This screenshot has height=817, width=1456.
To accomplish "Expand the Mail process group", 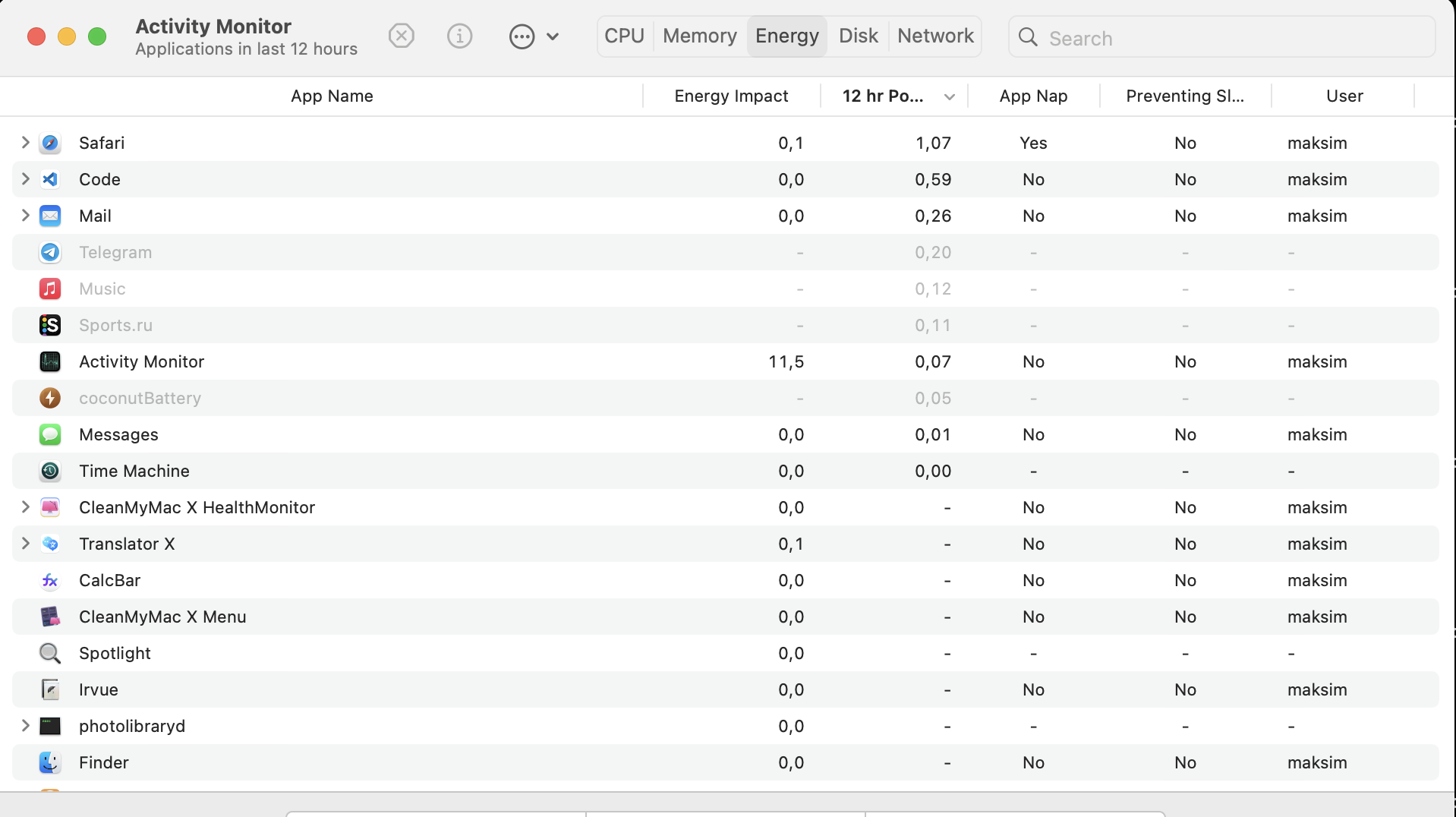I will pos(25,215).
